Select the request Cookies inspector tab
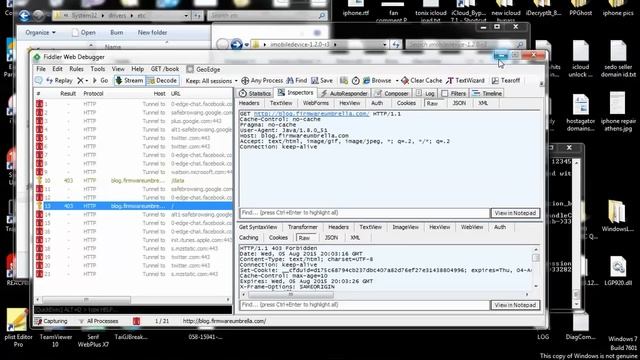This screenshot has width=640, height=360. click(x=406, y=103)
